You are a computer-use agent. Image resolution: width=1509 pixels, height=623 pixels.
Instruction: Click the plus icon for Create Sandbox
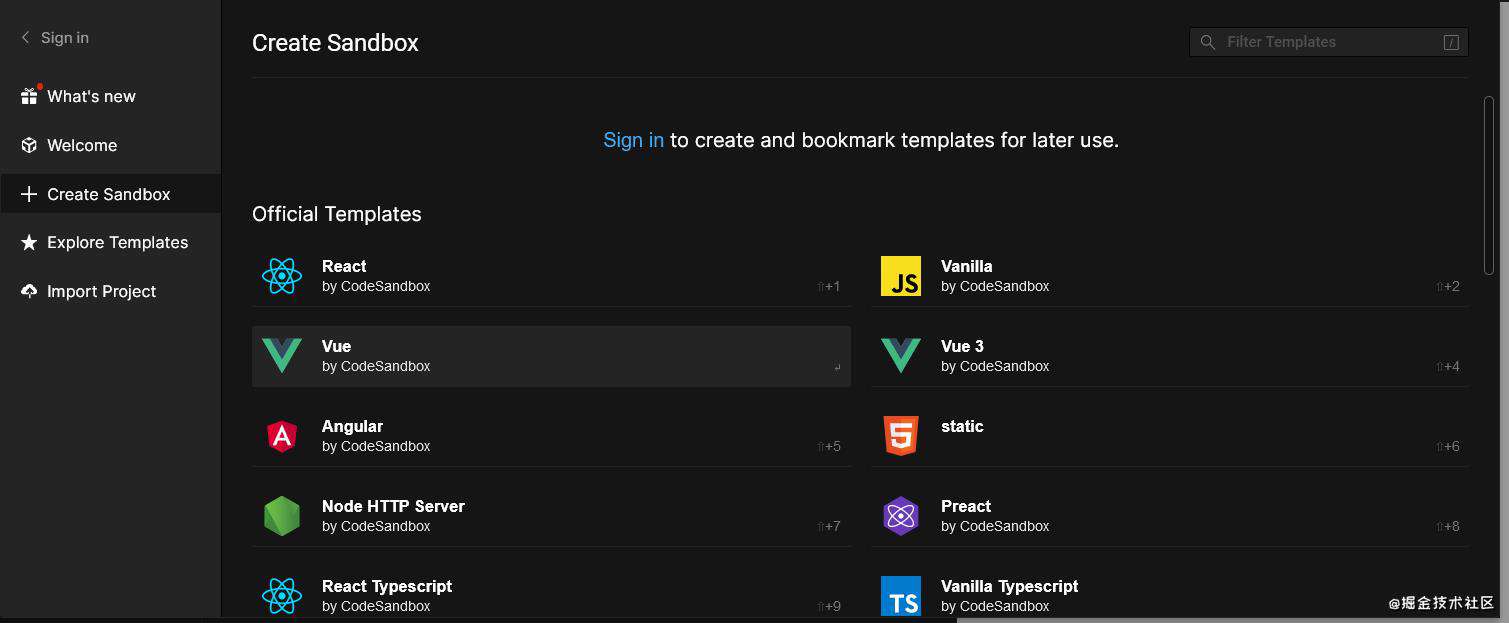point(29,194)
